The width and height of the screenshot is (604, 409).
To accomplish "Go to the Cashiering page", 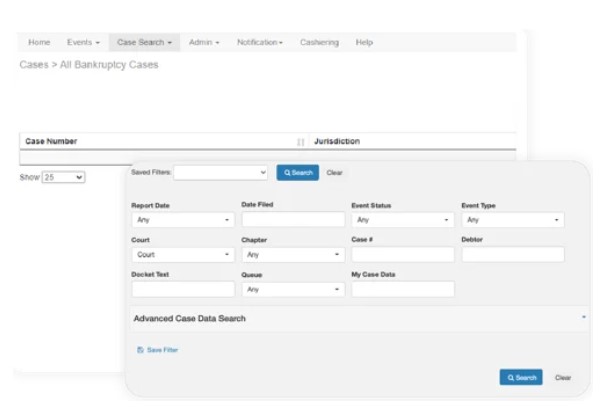I will pyautogui.click(x=319, y=43).
